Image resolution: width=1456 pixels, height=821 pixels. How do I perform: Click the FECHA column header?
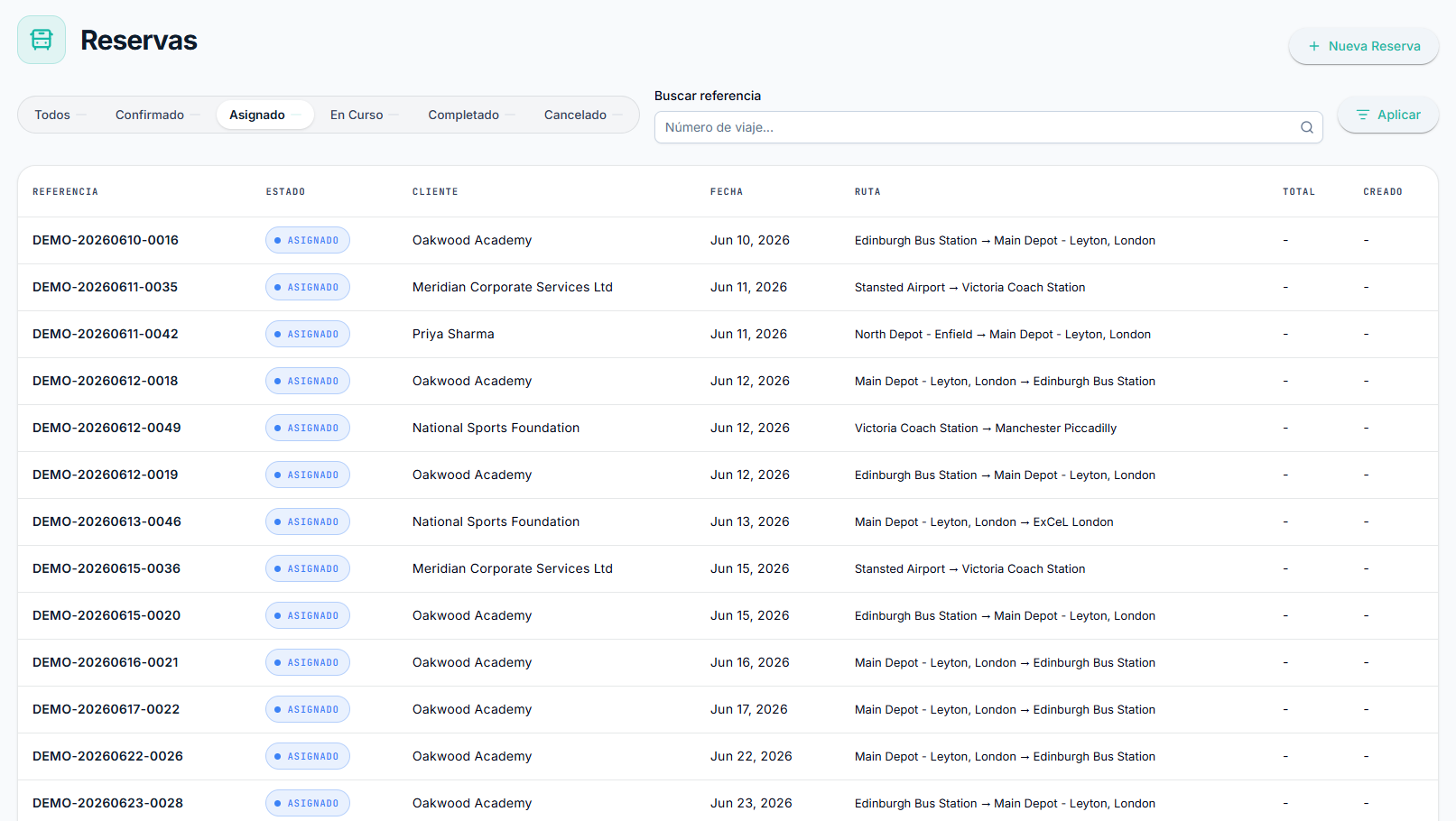click(x=727, y=191)
